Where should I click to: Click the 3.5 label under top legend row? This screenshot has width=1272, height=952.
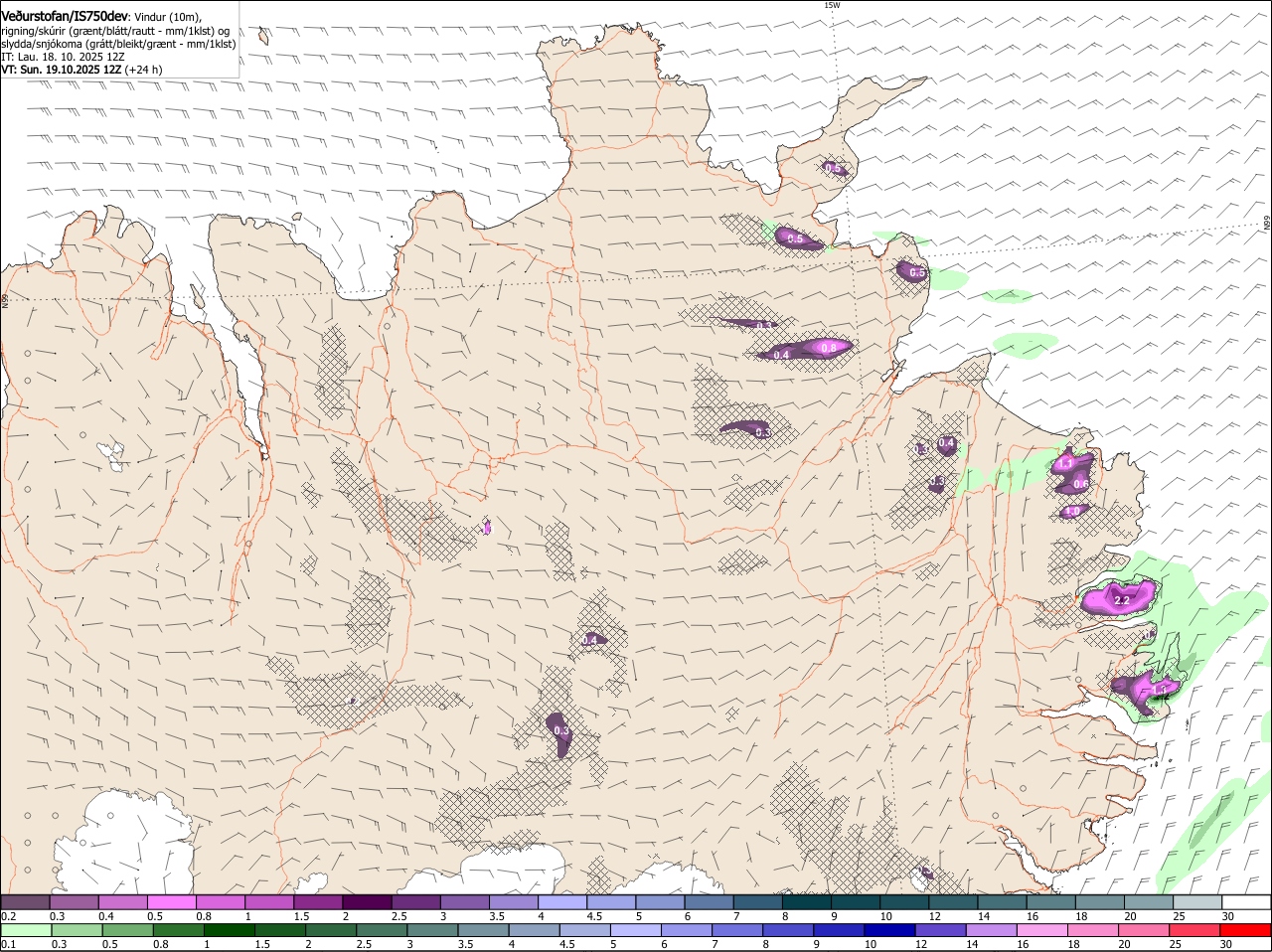[497, 916]
